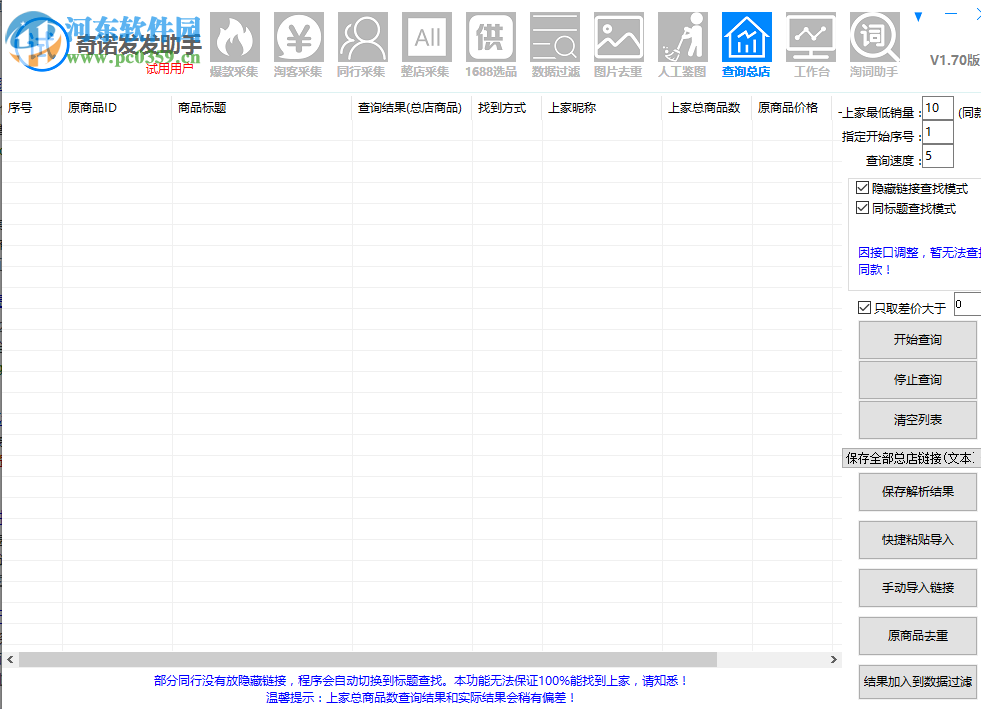
Task: Click the 快捷粘贴导入 button
Action: (917, 540)
